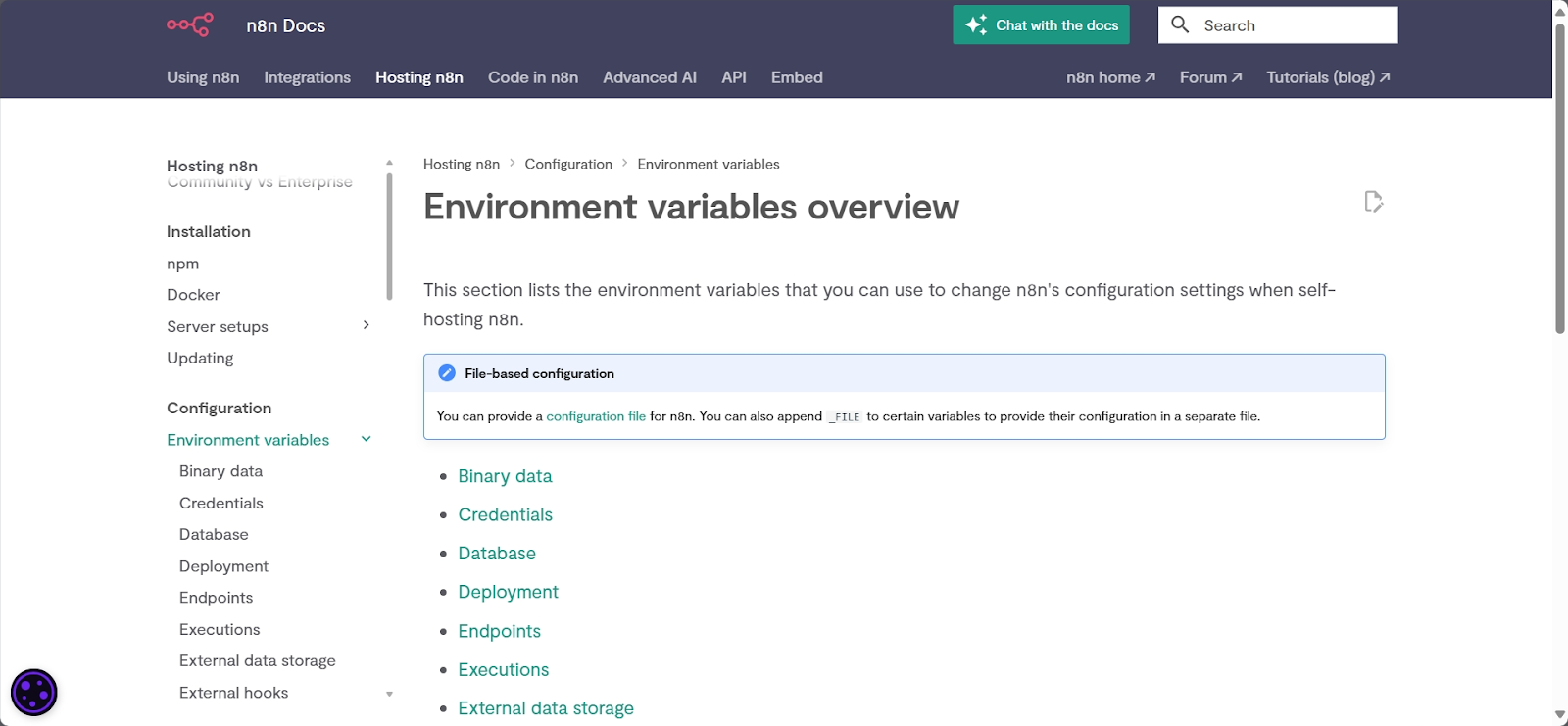Open Credentials in the sidebar
This screenshot has height=726, width=1568.
coord(220,503)
